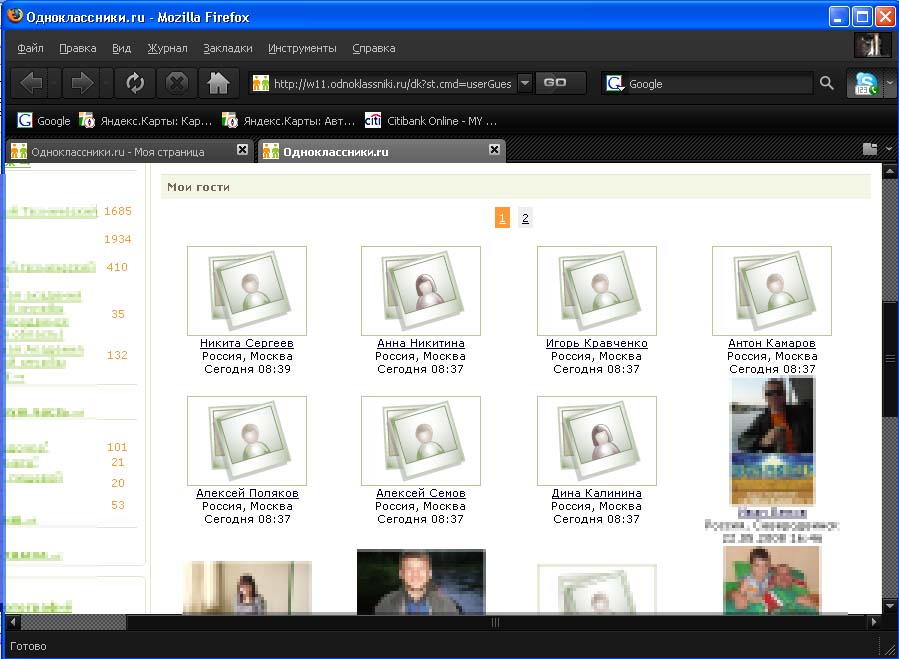Open Никита Сергеев's profile link
This screenshot has width=899, height=659.
coord(246,343)
